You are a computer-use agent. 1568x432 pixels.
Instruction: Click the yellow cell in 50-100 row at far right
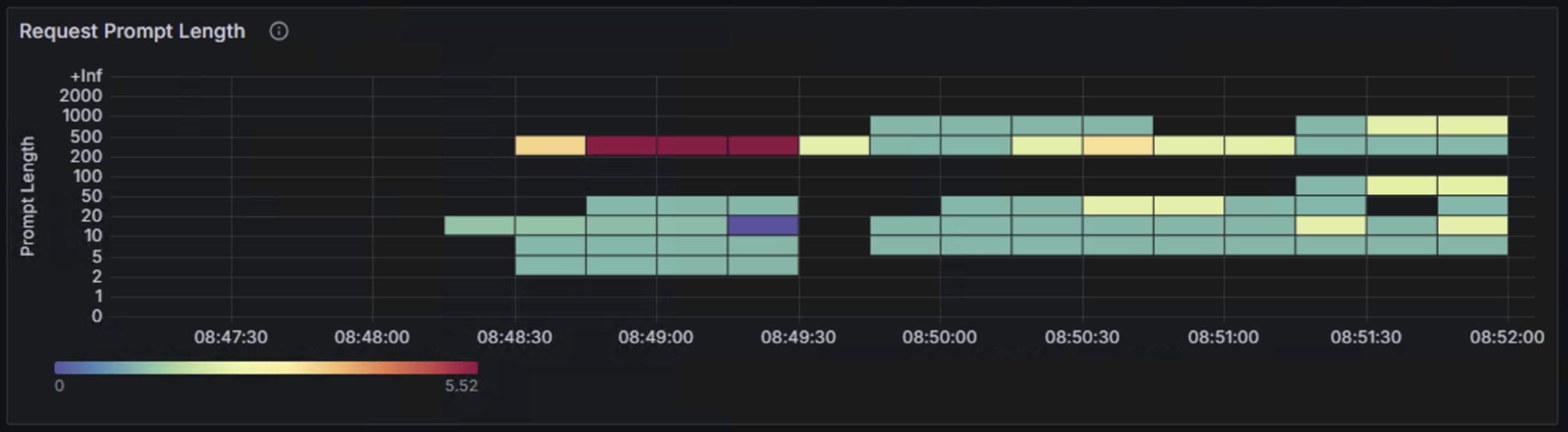[x=1473, y=186]
